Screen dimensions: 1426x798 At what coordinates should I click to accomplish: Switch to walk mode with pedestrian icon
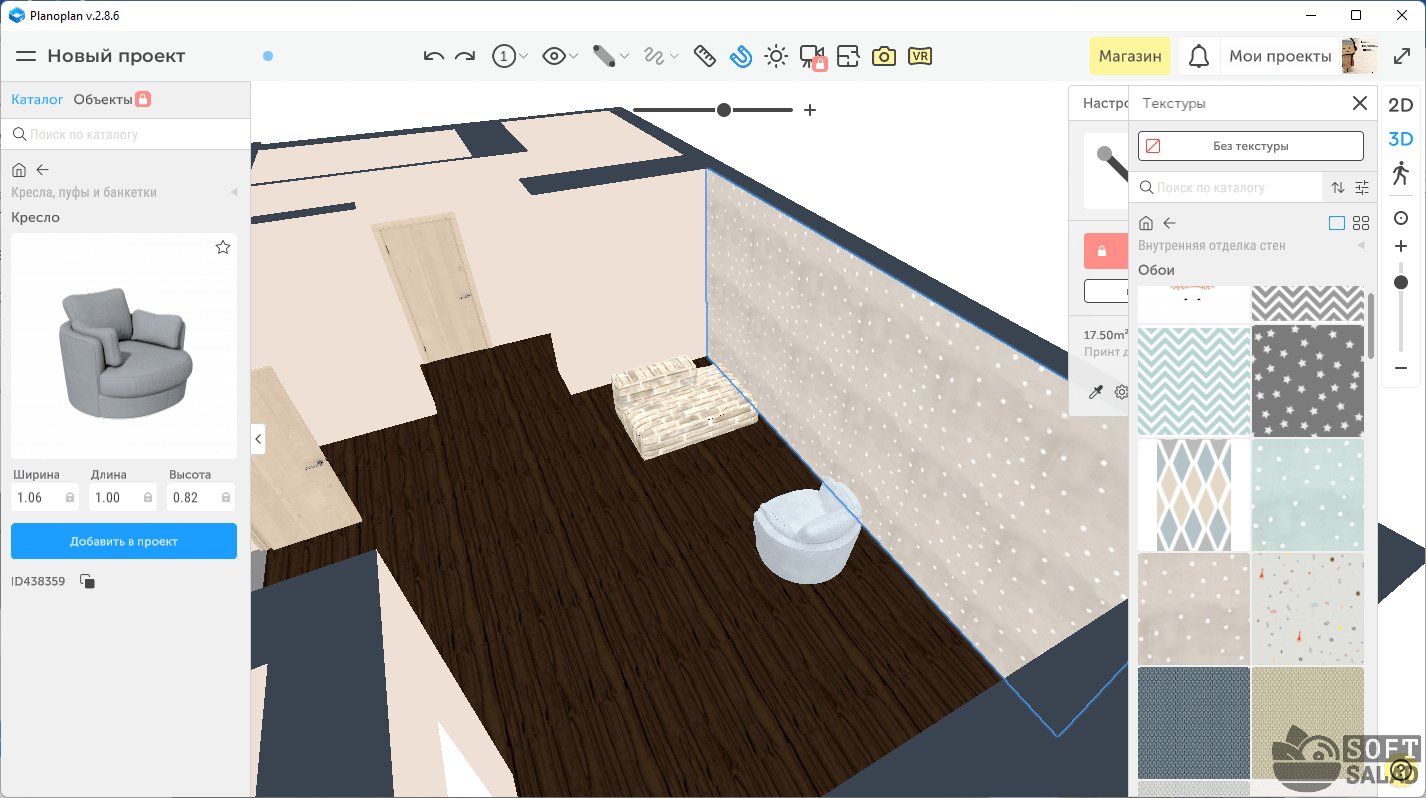click(x=1400, y=172)
